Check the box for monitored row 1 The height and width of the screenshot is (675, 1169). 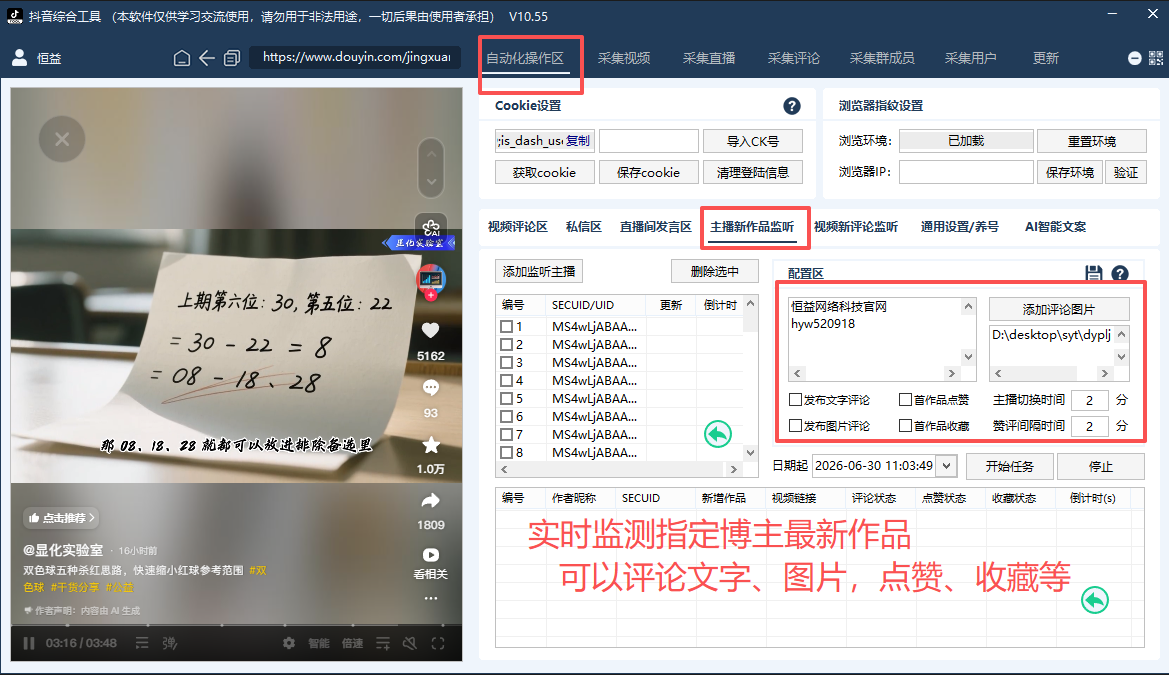point(506,327)
